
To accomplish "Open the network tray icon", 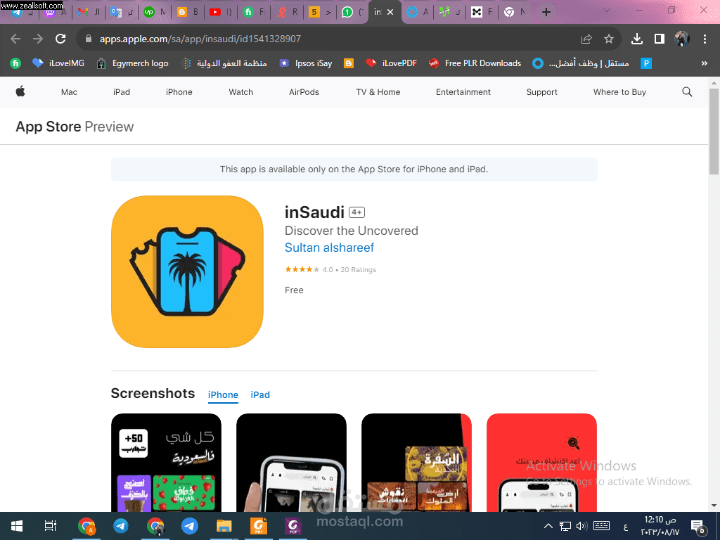I will (565, 526).
